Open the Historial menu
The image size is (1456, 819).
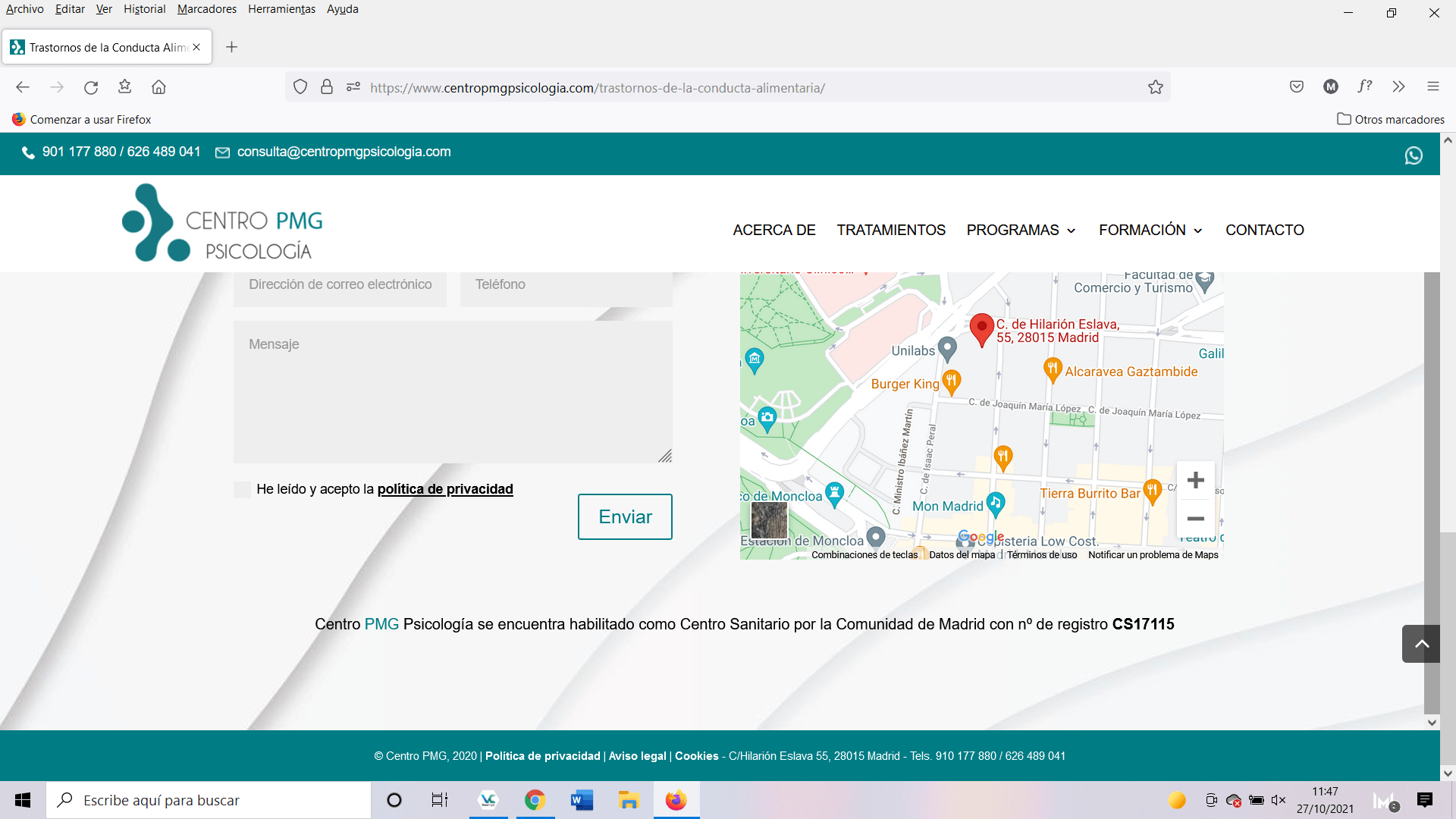[144, 9]
